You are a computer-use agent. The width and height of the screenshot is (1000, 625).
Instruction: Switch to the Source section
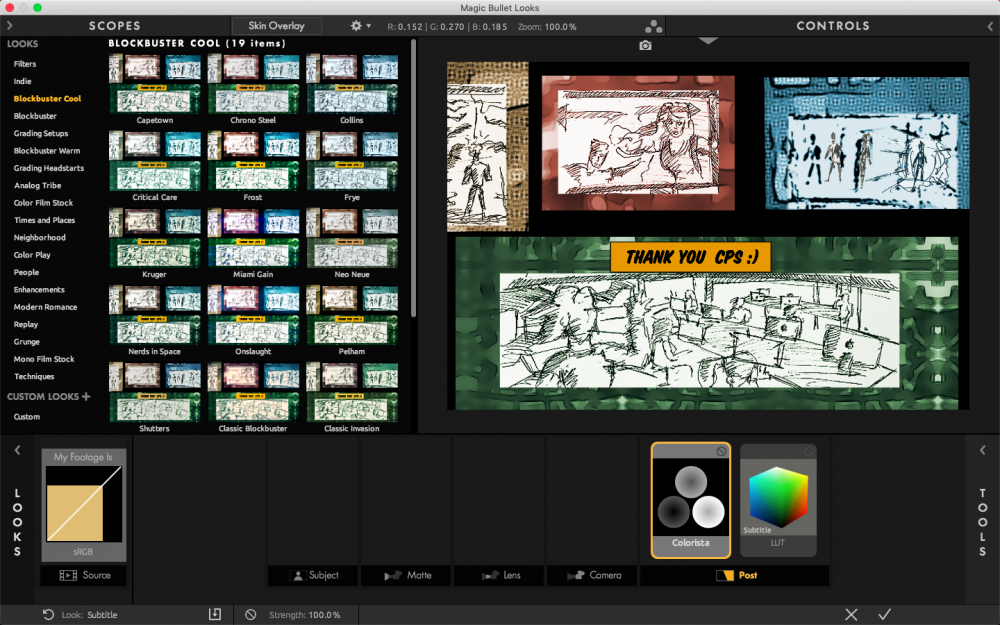(x=85, y=575)
